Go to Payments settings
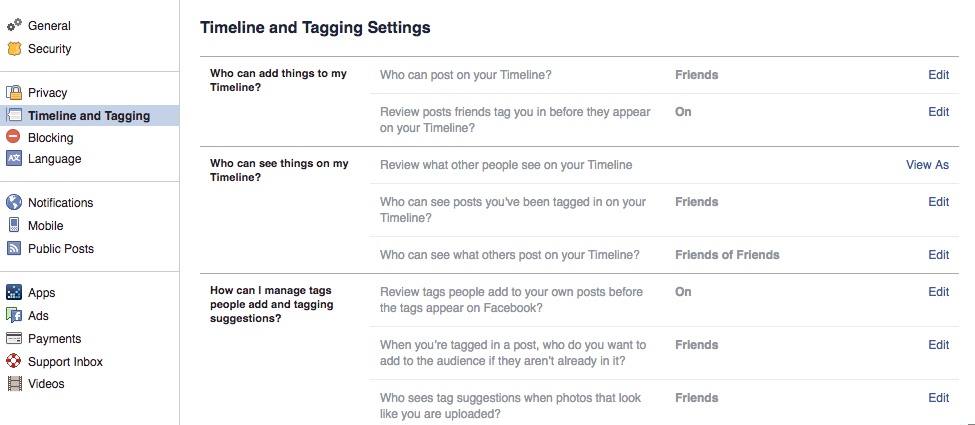Image resolution: width=975 pixels, height=425 pixels. click(x=55, y=339)
